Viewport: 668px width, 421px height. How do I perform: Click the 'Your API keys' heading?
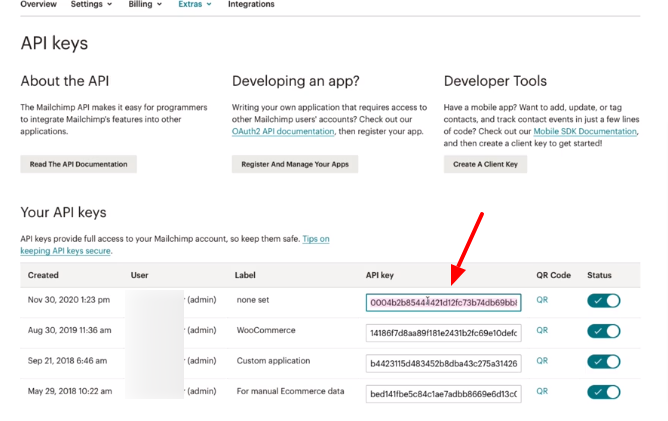63,212
